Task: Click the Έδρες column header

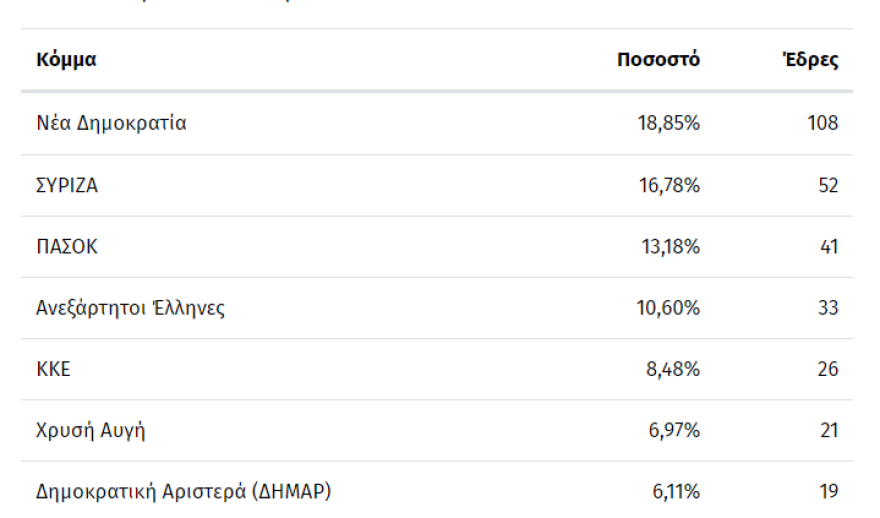Action: [x=810, y=59]
